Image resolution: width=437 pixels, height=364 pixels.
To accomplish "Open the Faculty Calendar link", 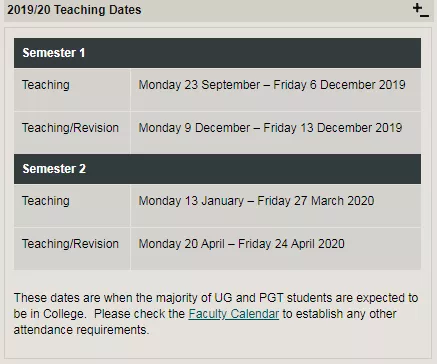I will pyautogui.click(x=234, y=314).
